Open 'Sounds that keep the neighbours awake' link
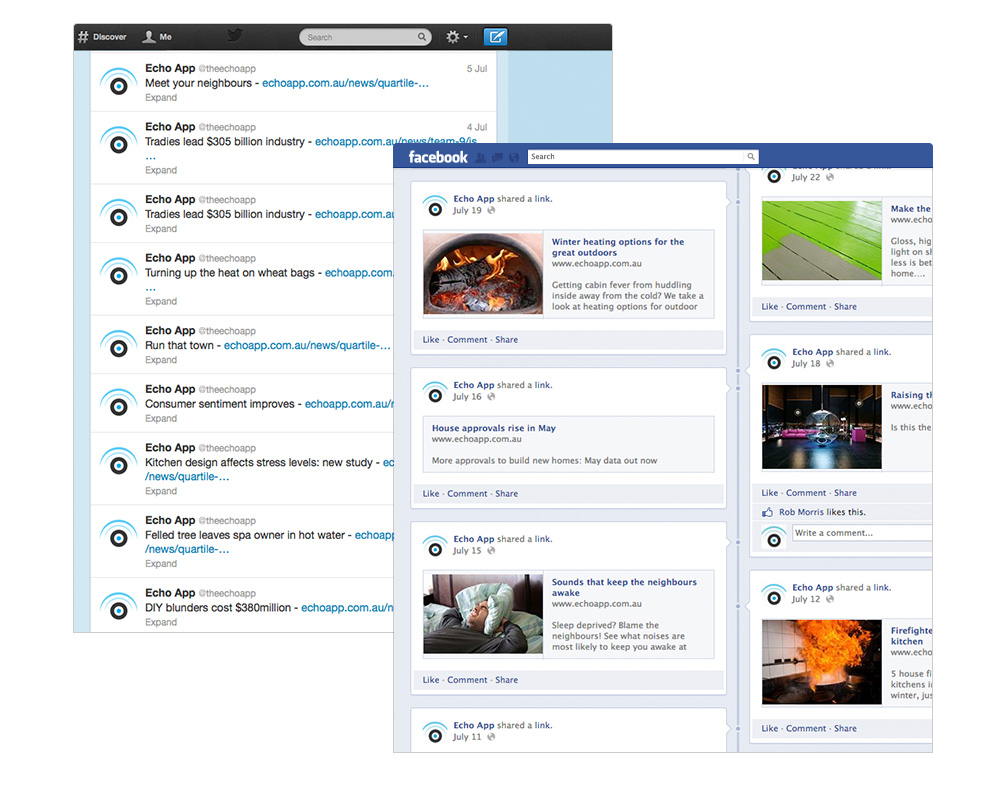 (624, 587)
